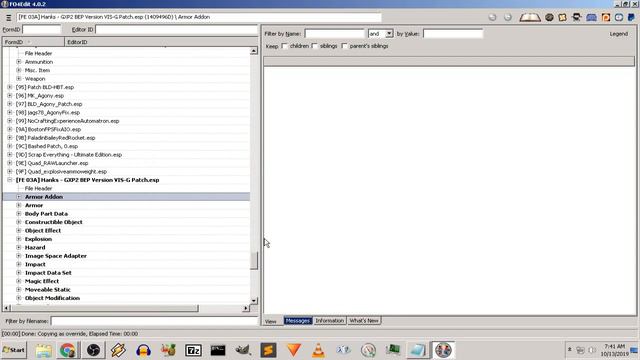Open the headphones audio app icon
Viewport: 640px width, 360px height.
(x=143, y=350)
